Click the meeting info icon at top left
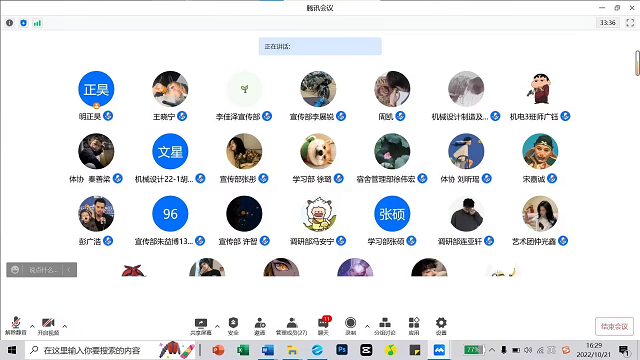 point(9,23)
